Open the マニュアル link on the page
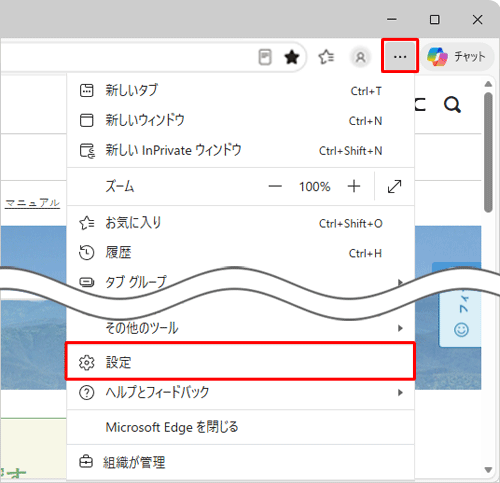 tap(32, 203)
